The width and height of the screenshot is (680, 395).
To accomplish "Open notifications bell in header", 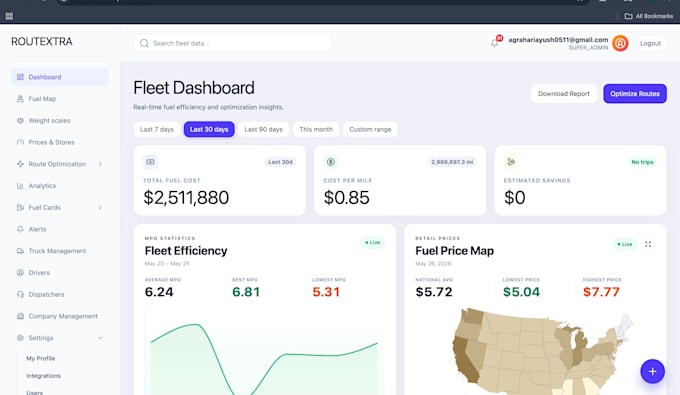I will 494,43.
